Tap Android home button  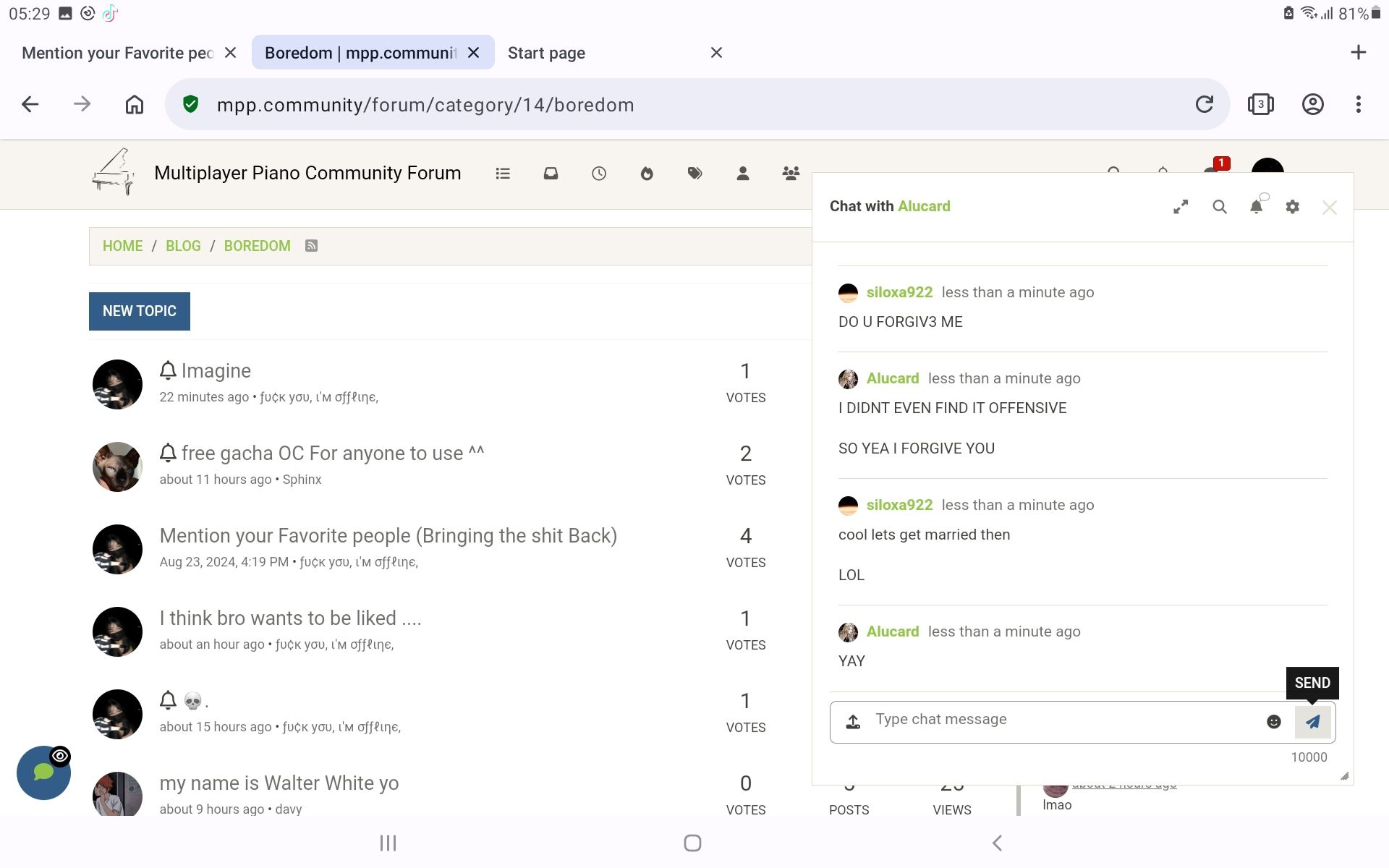[692, 843]
